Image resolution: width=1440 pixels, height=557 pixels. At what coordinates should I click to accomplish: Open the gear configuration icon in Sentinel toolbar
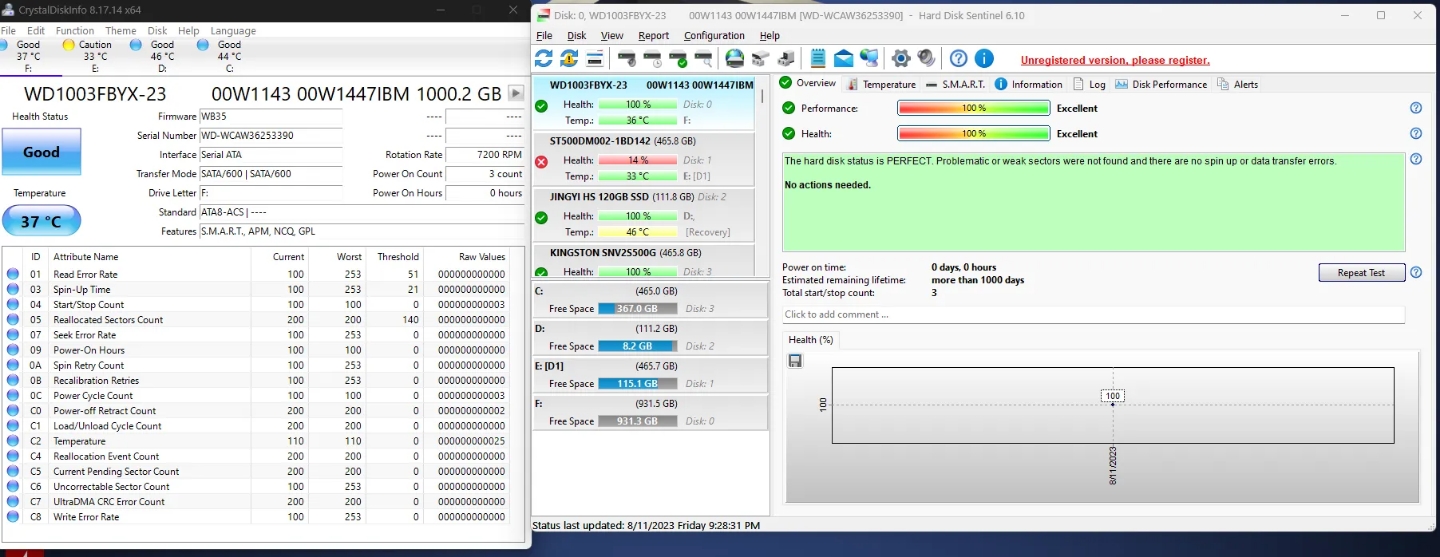click(901, 58)
